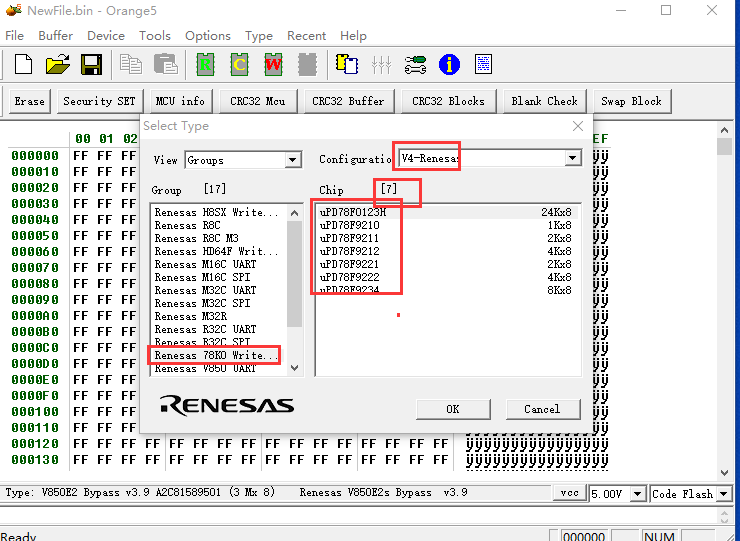Select chip uPD78F9221

(x=447, y=264)
